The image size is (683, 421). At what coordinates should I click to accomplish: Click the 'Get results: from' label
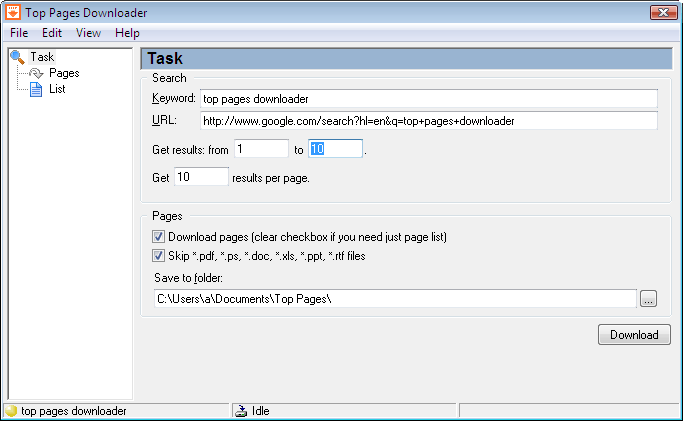[x=190, y=150]
